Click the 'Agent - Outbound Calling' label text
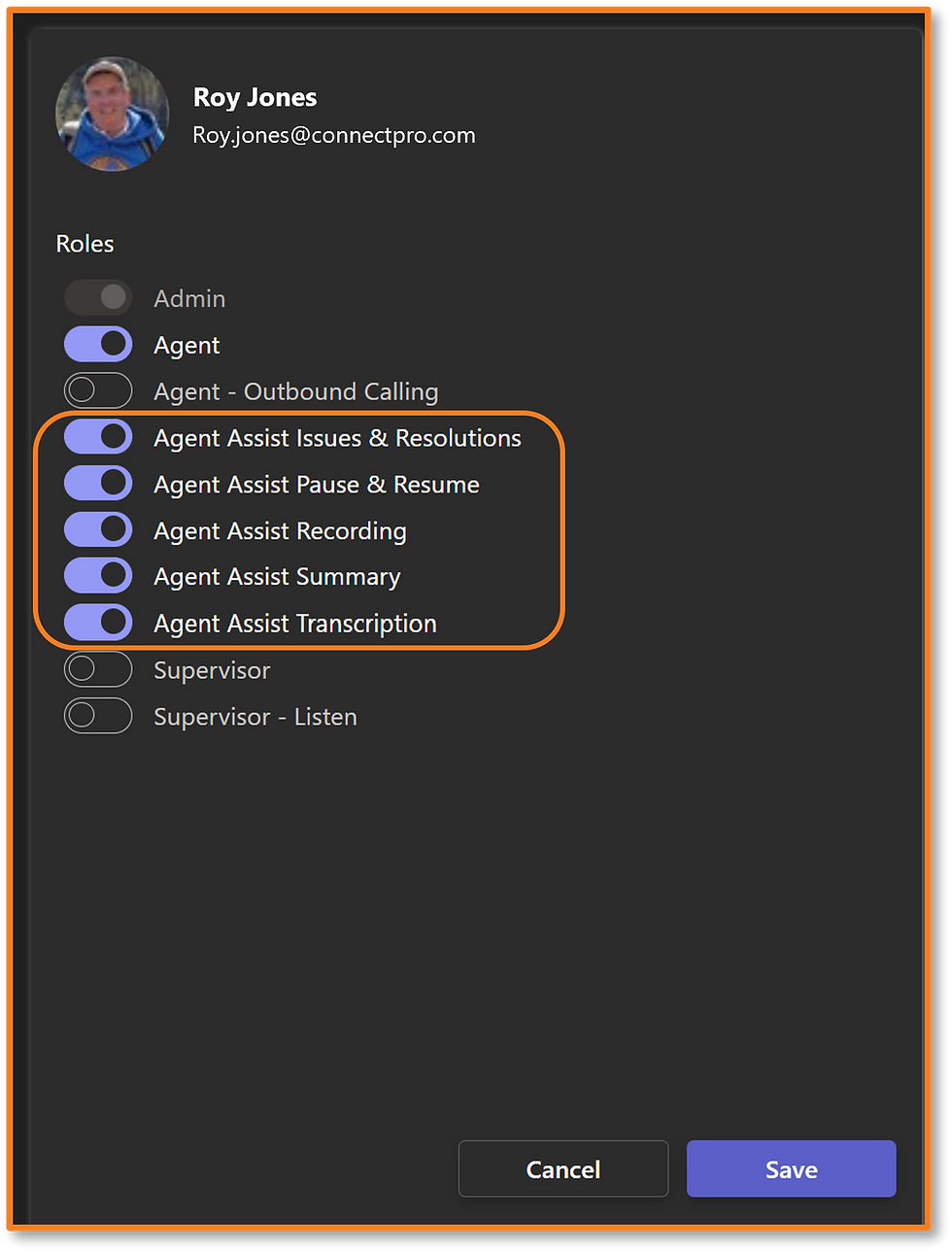Screen dimensions: 952x1252 tap(295, 391)
